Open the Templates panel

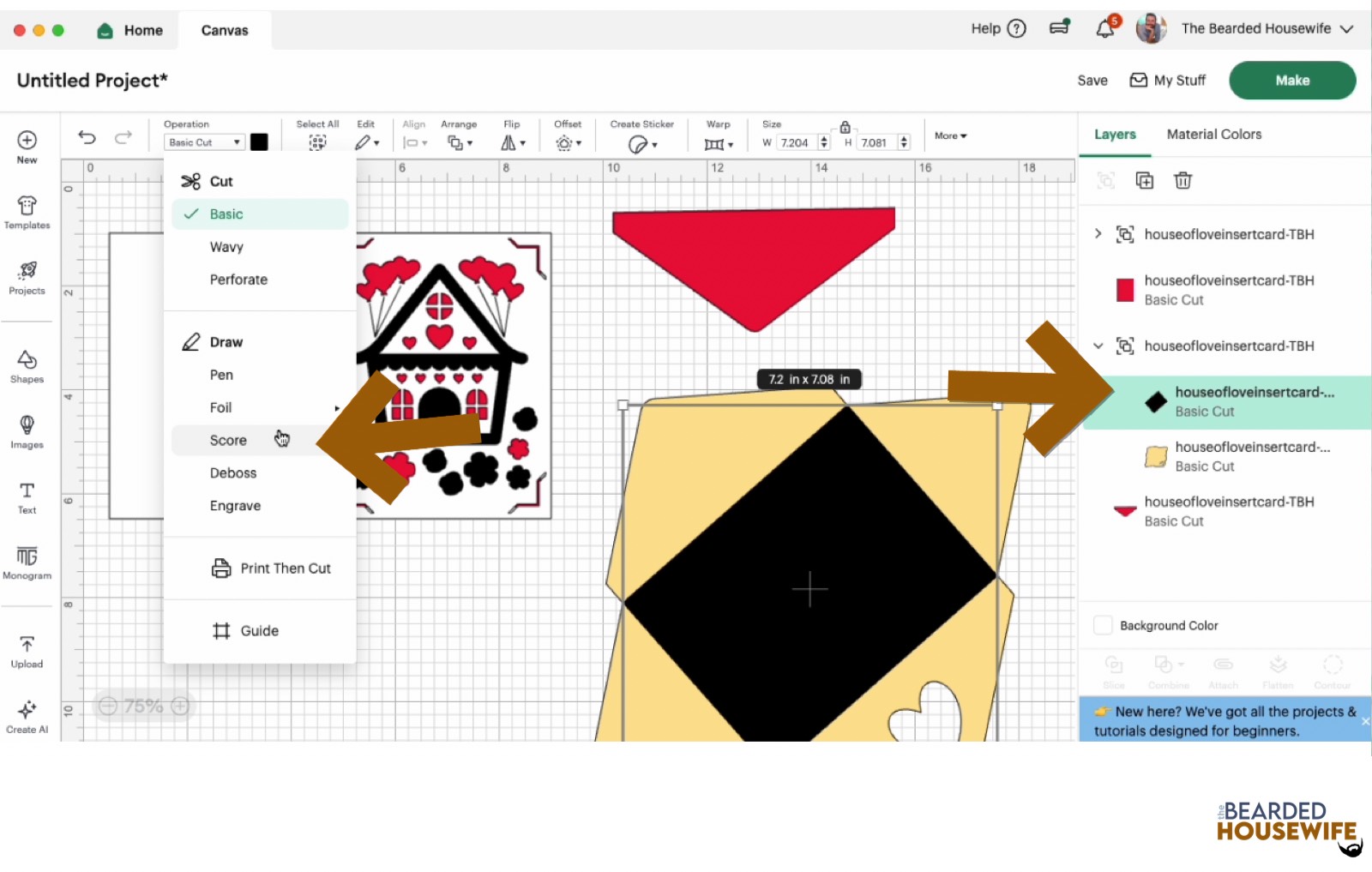click(x=27, y=213)
